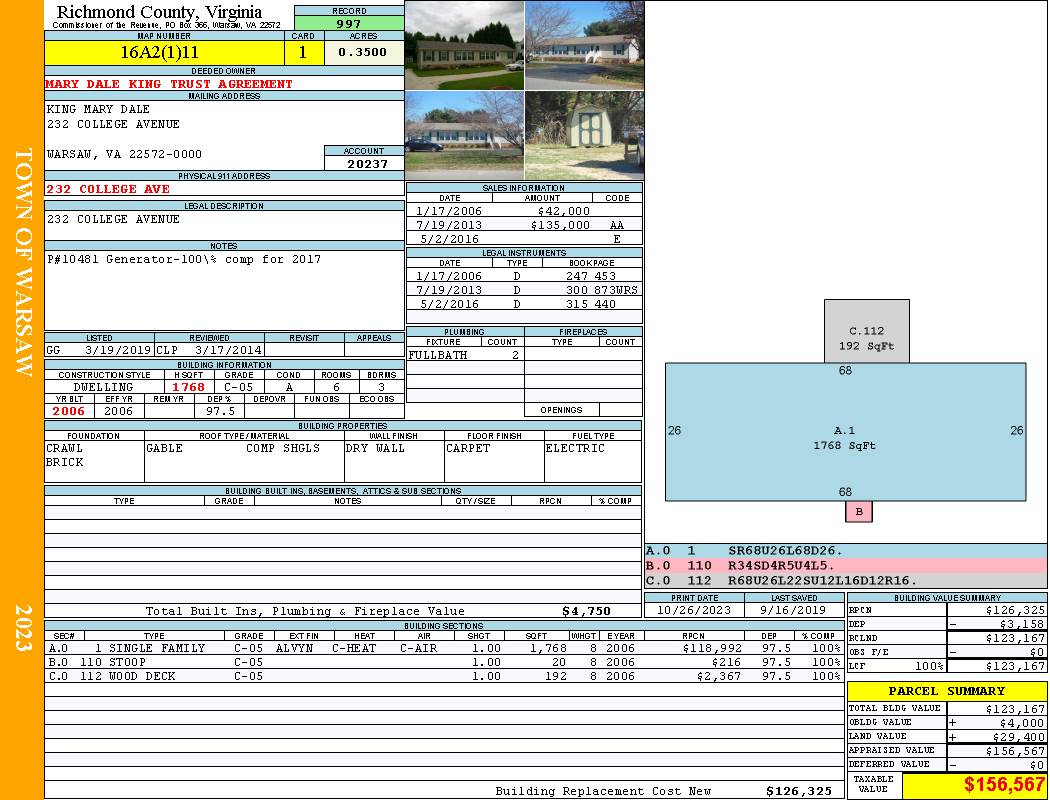Select the acres value 0.3500

click(362, 52)
